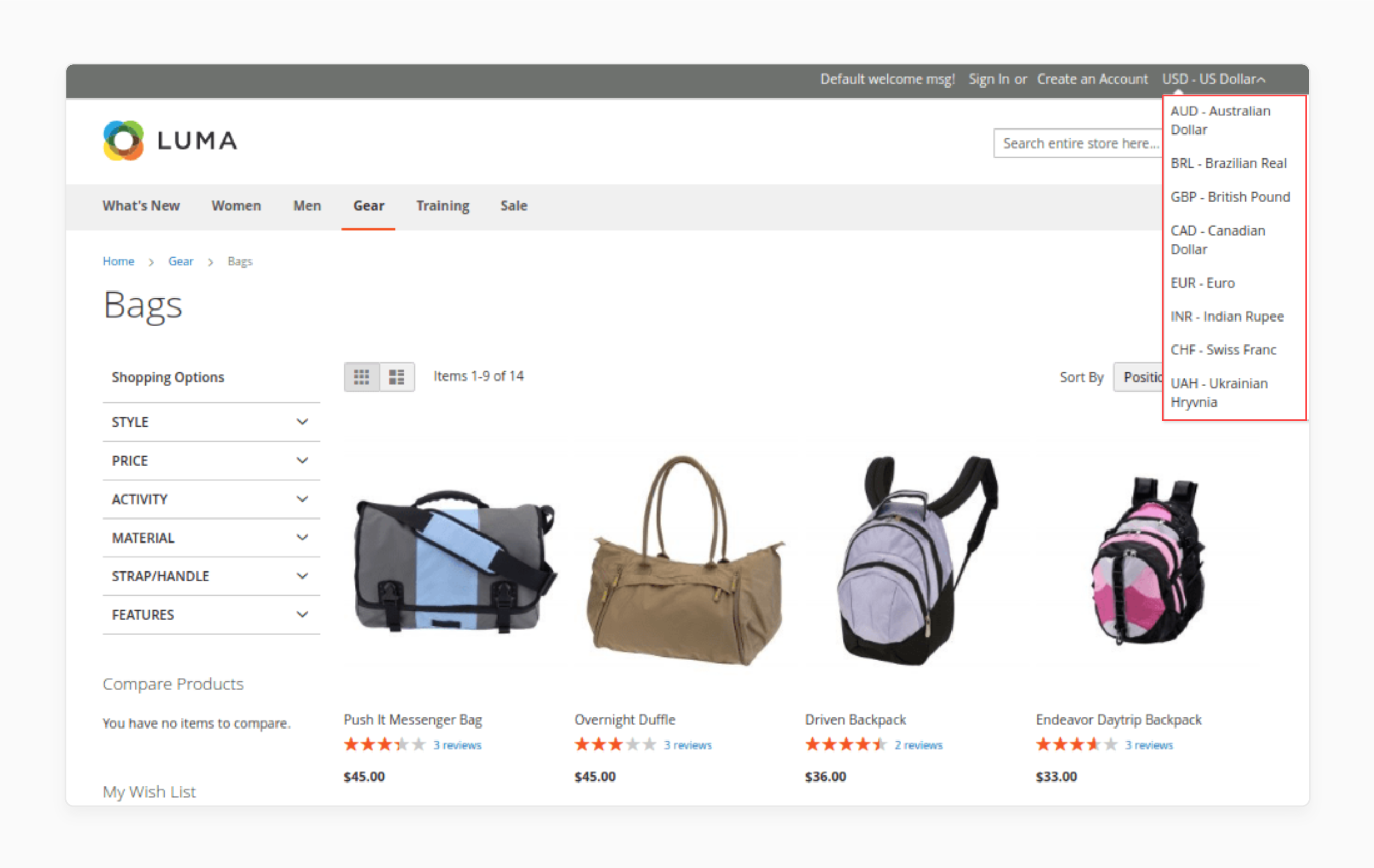Switch to grid view layout icon
This screenshot has height=868, width=1374.
pyautogui.click(x=362, y=376)
